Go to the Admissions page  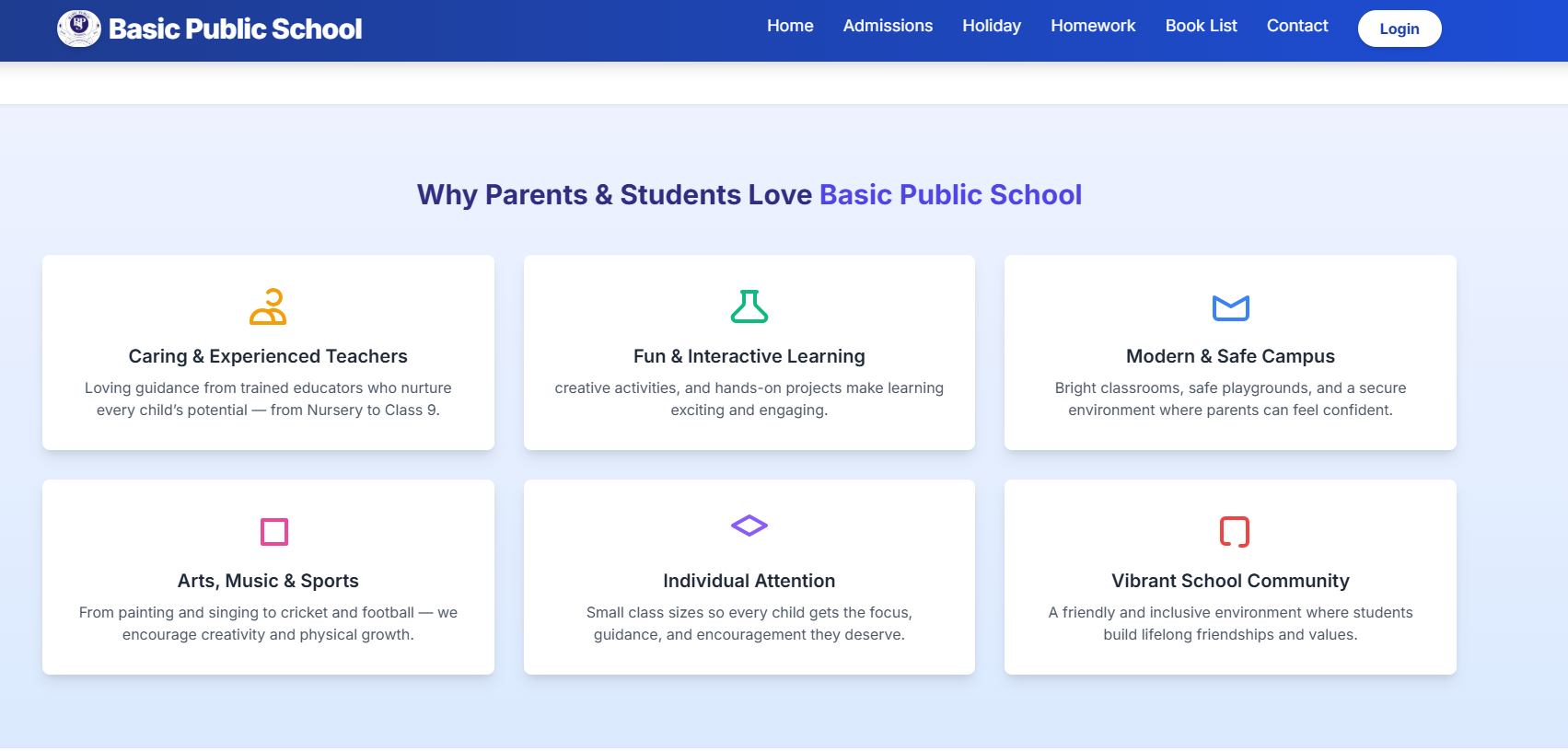888,26
